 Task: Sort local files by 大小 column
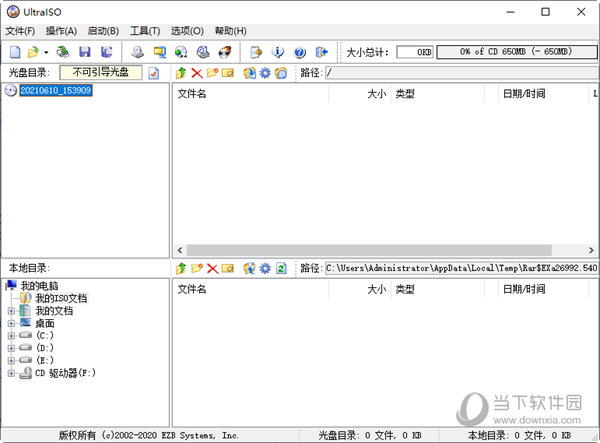pyautogui.click(x=360, y=289)
